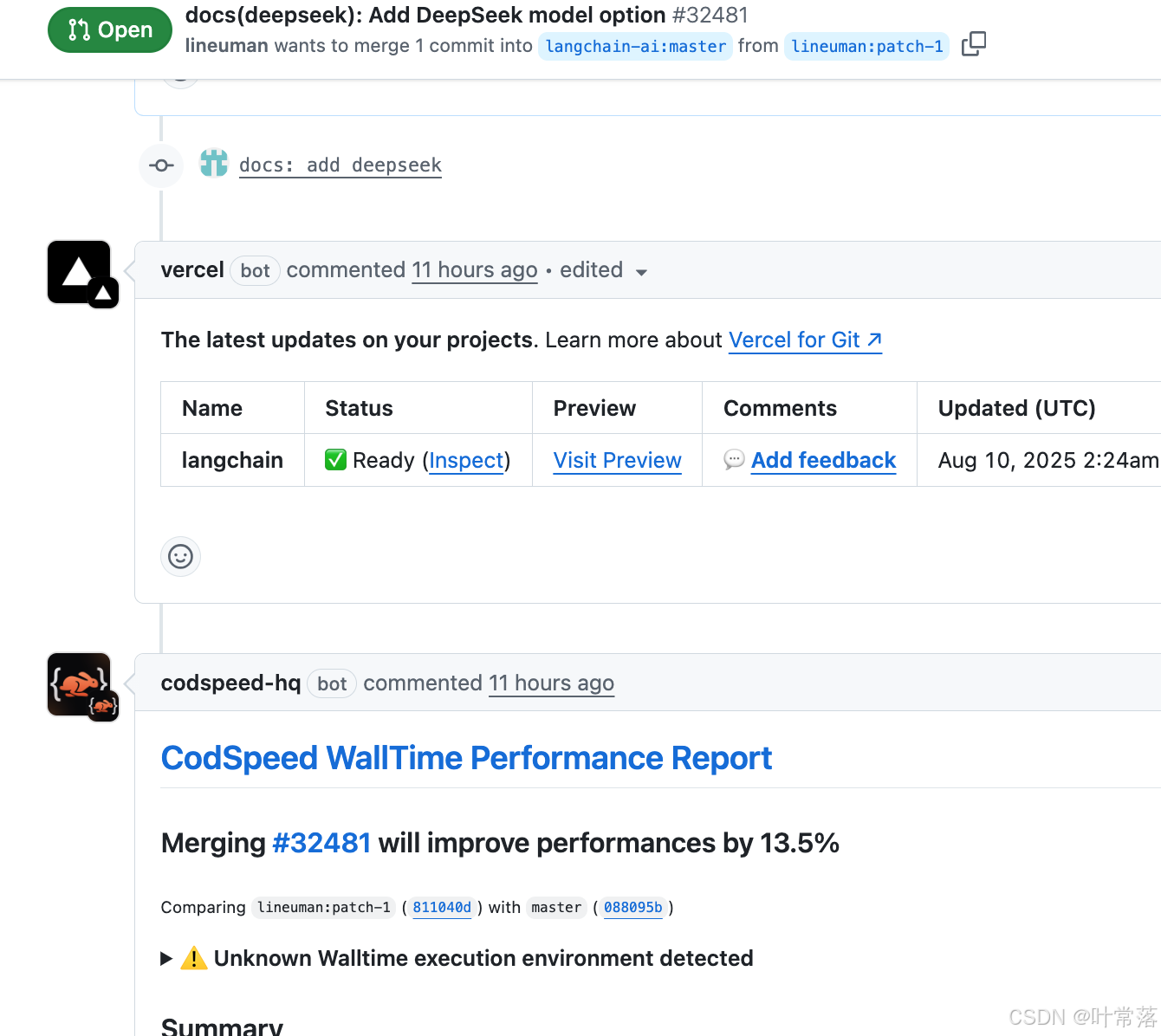Open the CodSpeed WallTime Performance Report heading
This screenshot has width=1161, height=1036.
coord(466,758)
